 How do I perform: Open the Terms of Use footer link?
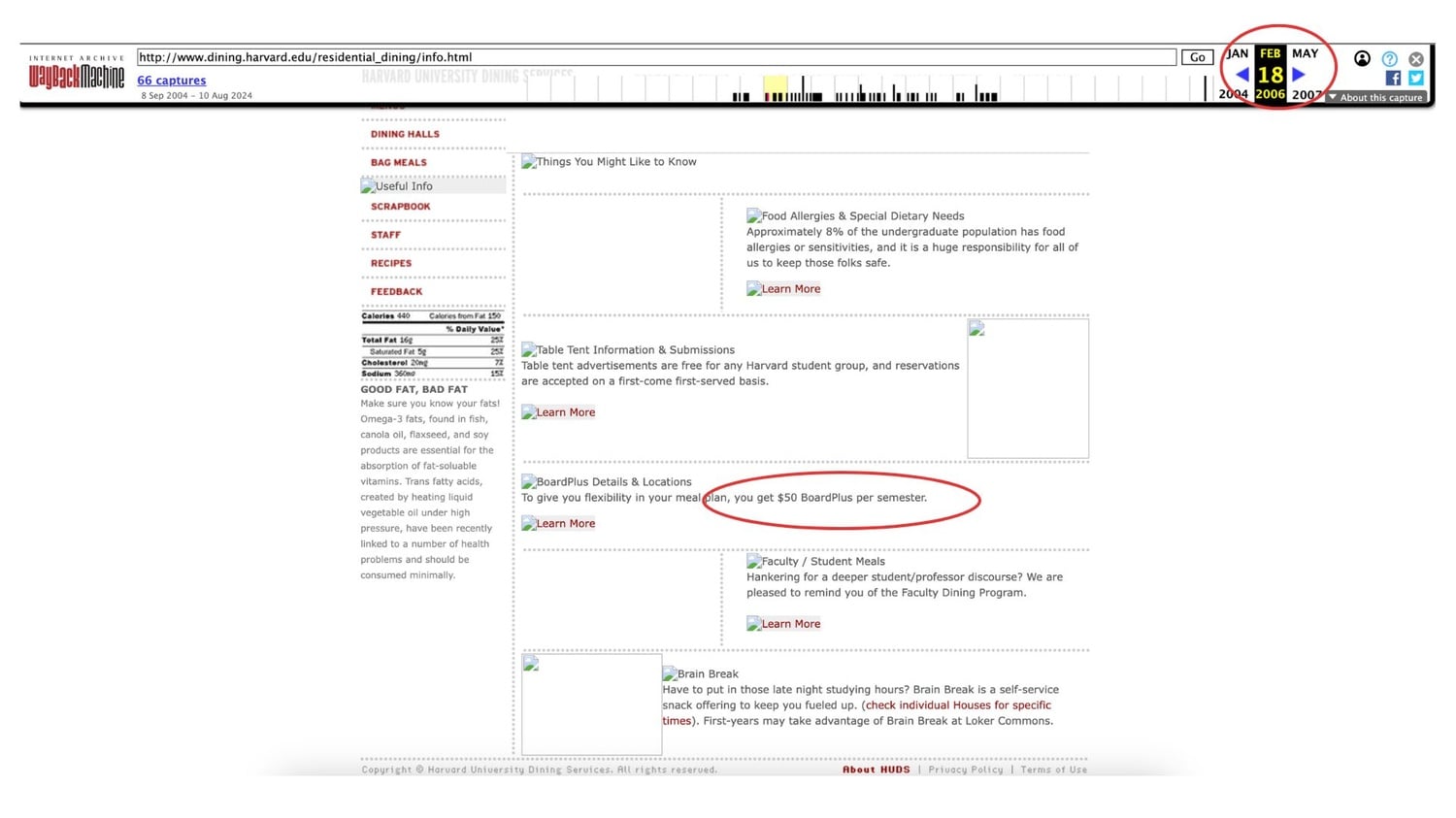(1054, 769)
